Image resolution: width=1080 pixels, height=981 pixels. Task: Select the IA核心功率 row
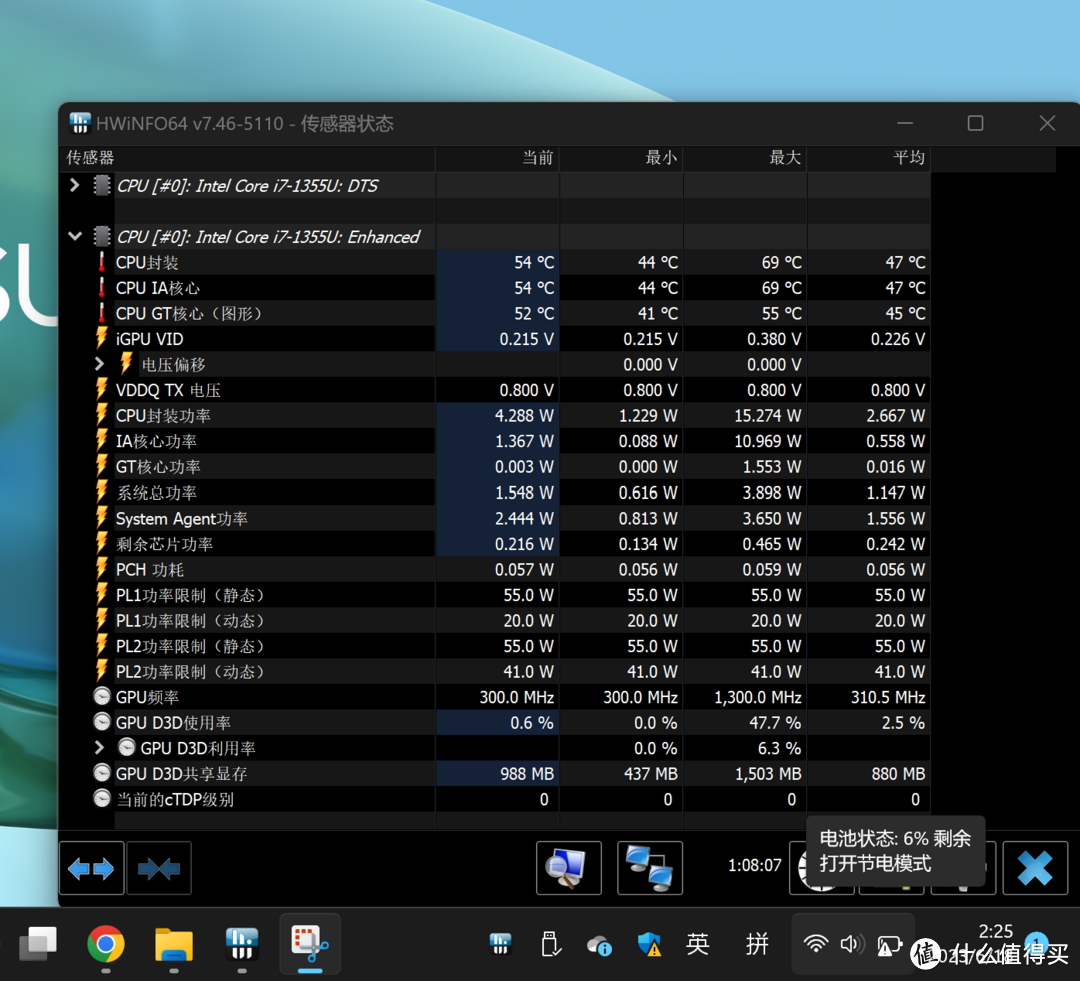(x=495, y=441)
